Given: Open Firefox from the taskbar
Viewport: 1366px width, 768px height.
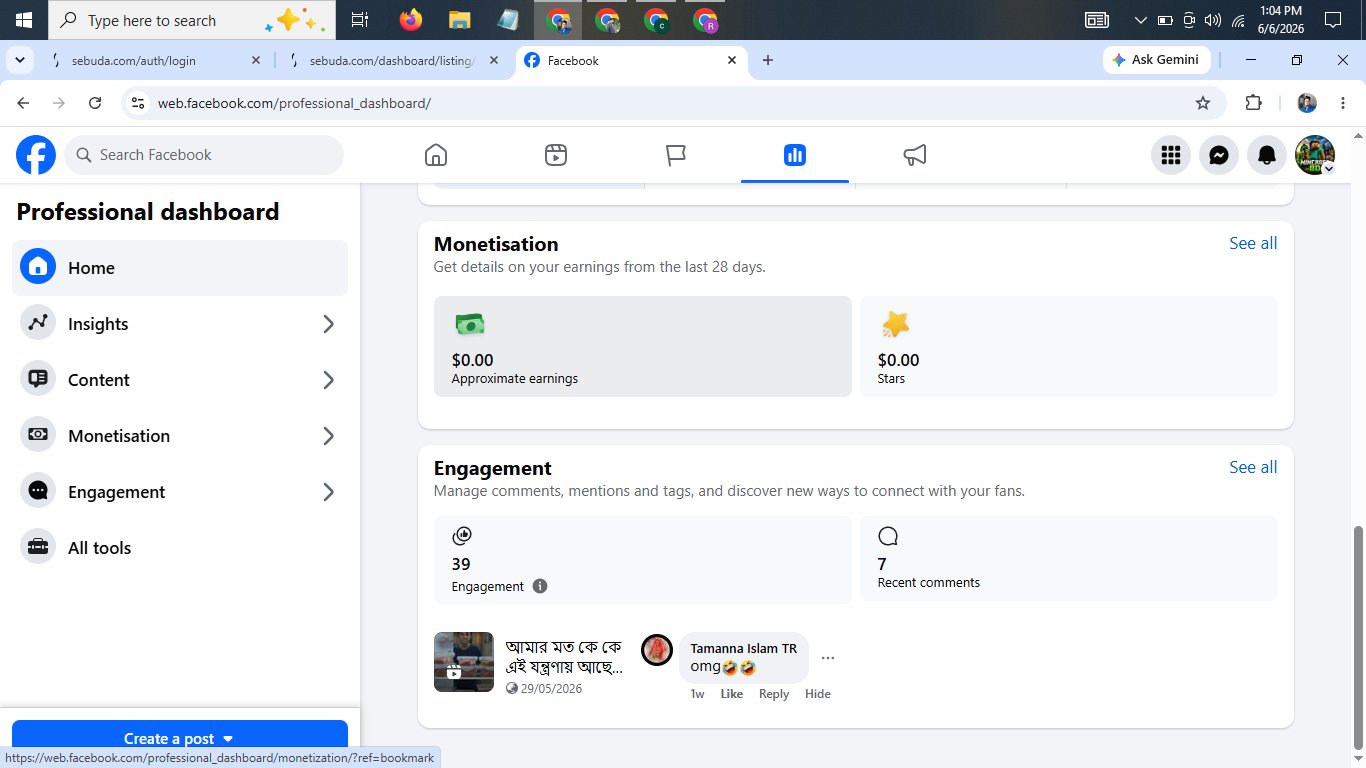Looking at the screenshot, I should point(410,20).
